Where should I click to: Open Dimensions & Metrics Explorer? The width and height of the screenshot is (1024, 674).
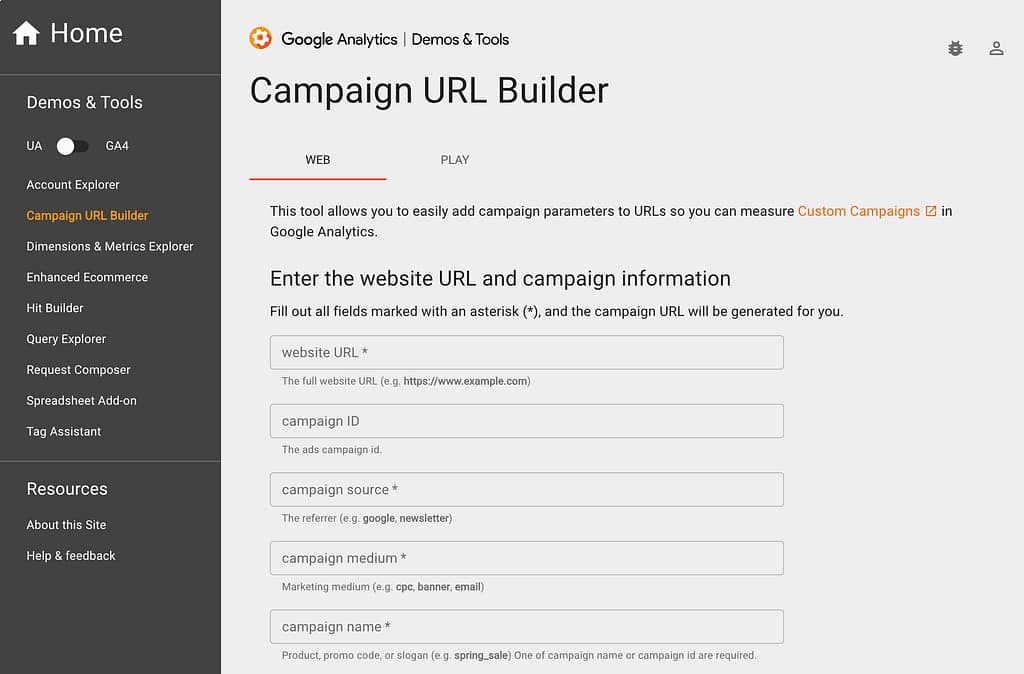(109, 246)
